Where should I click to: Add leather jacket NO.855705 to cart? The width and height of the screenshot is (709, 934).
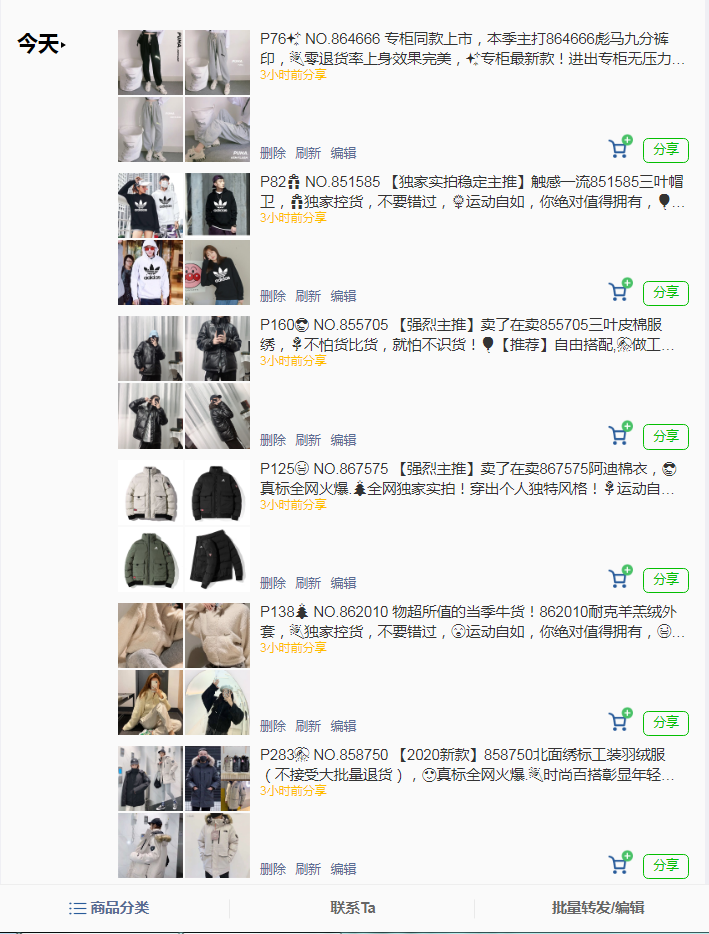point(620,434)
